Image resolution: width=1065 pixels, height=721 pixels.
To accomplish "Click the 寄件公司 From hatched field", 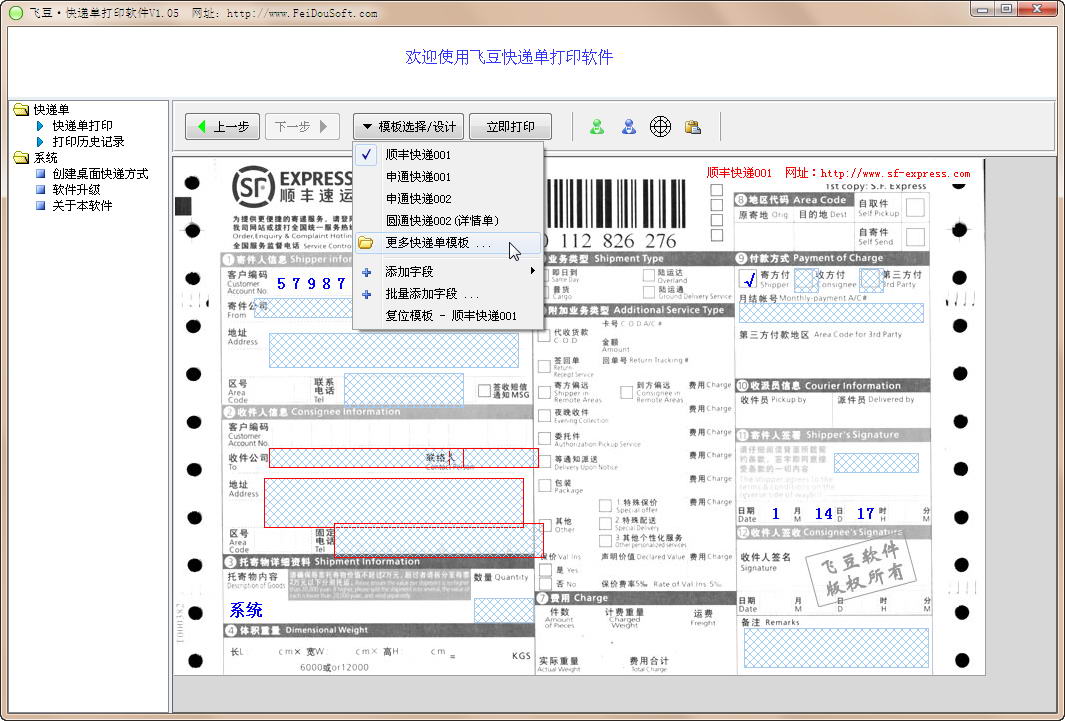I will [x=302, y=308].
